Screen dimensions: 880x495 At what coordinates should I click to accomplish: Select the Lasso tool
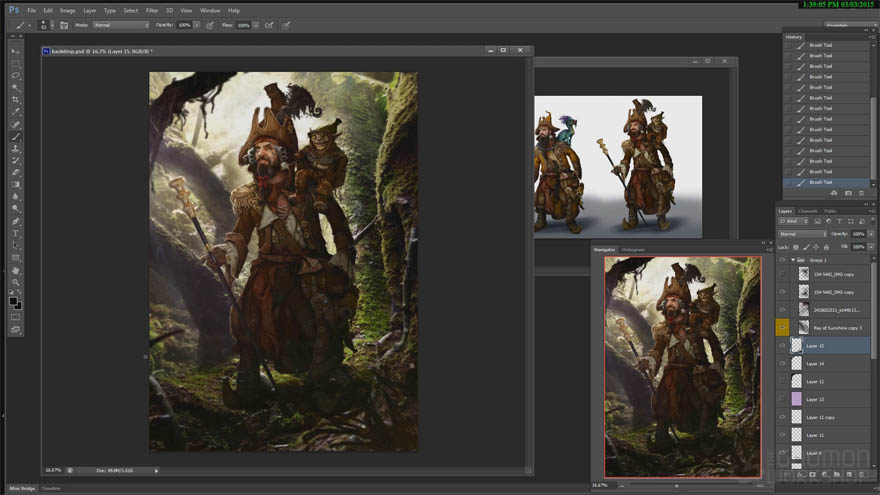(x=16, y=75)
